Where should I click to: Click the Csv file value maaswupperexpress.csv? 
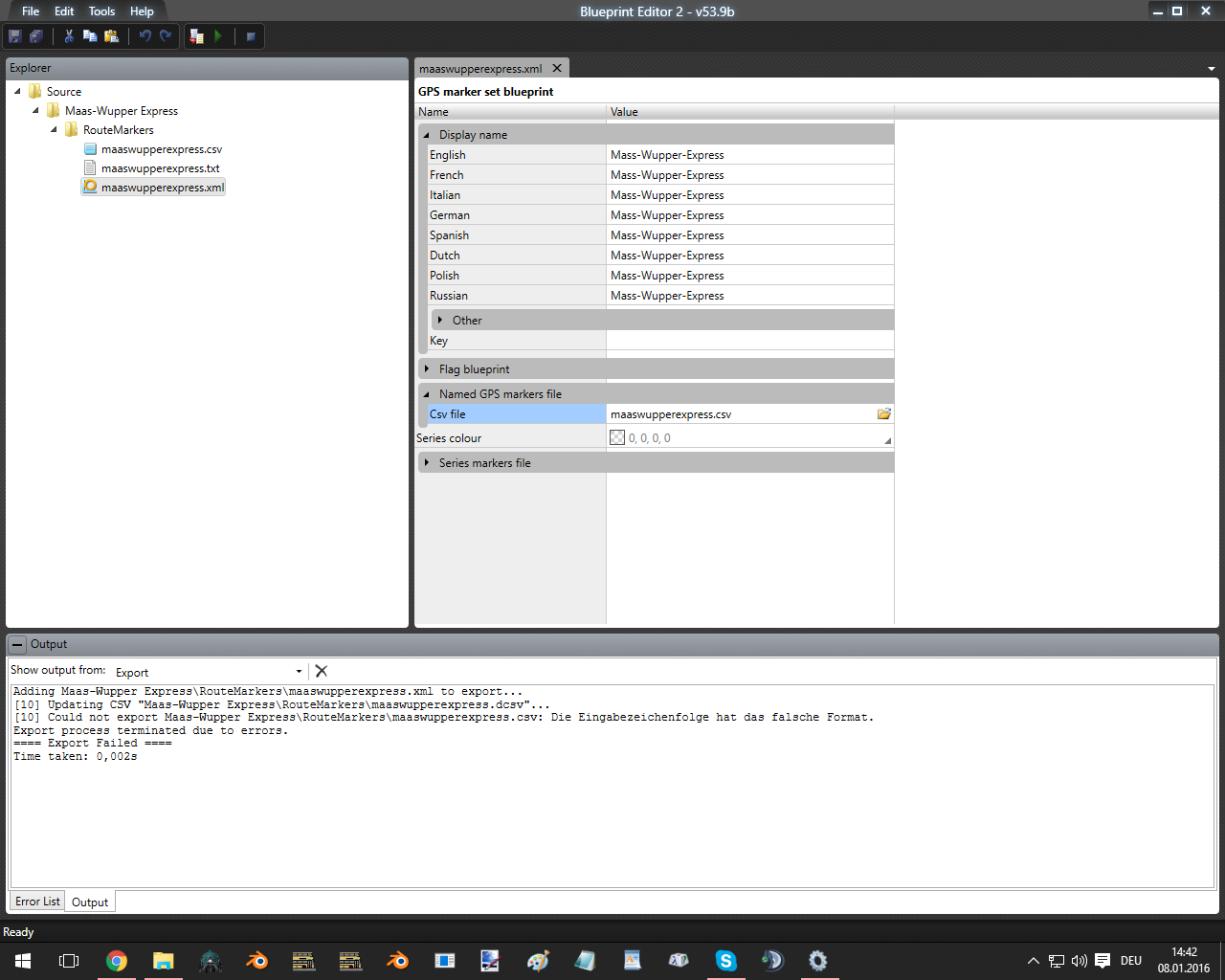pos(671,414)
